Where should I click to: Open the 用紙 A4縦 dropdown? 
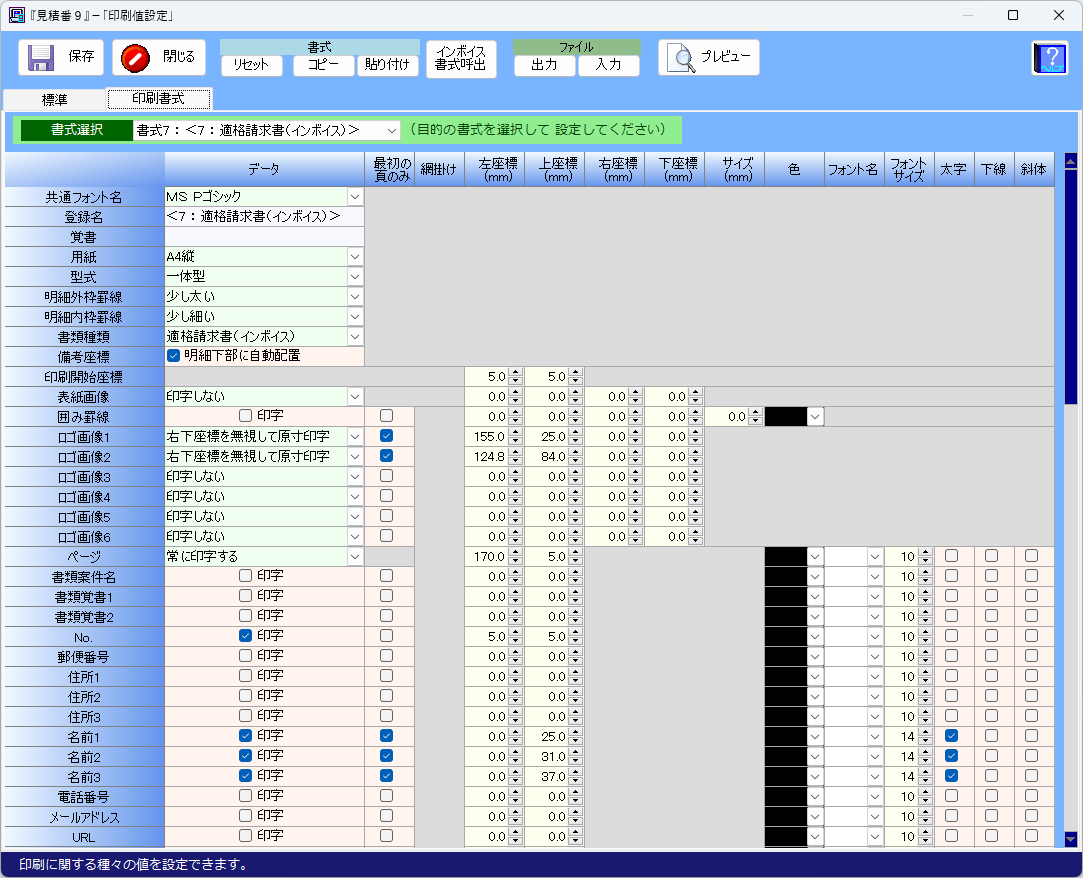pos(355,257)
